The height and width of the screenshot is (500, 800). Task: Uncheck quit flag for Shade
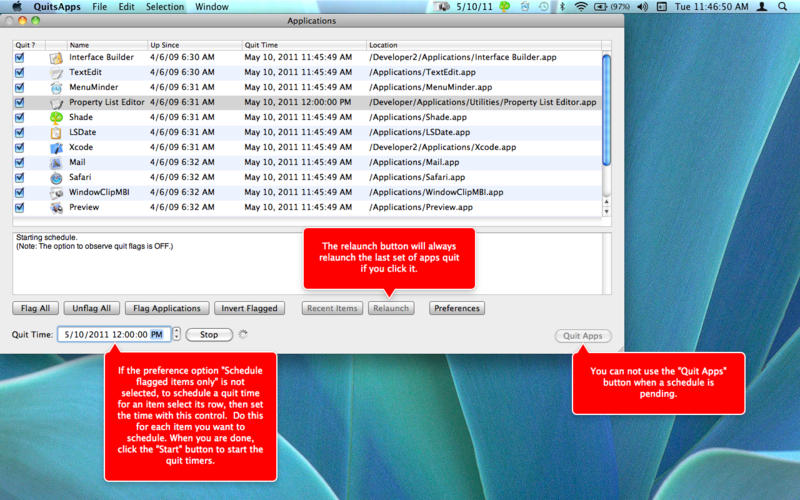pos(19,118)
